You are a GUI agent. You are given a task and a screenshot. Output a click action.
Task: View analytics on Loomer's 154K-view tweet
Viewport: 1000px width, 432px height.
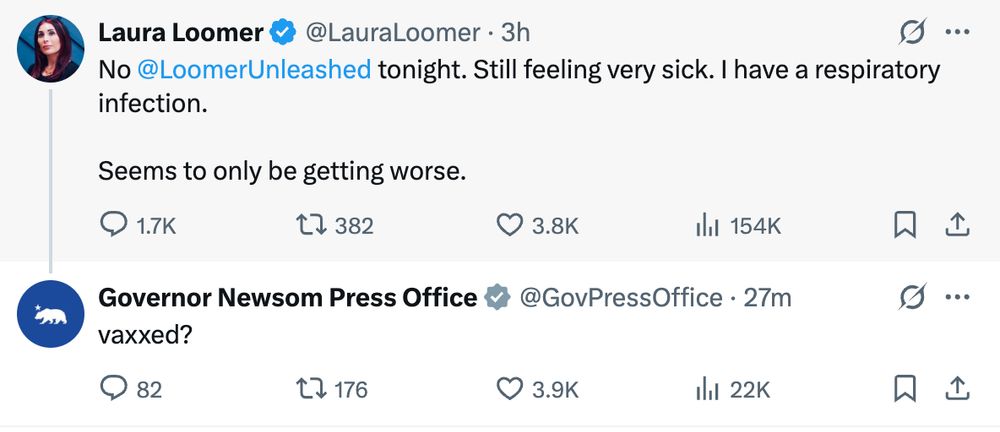[708, 226]
